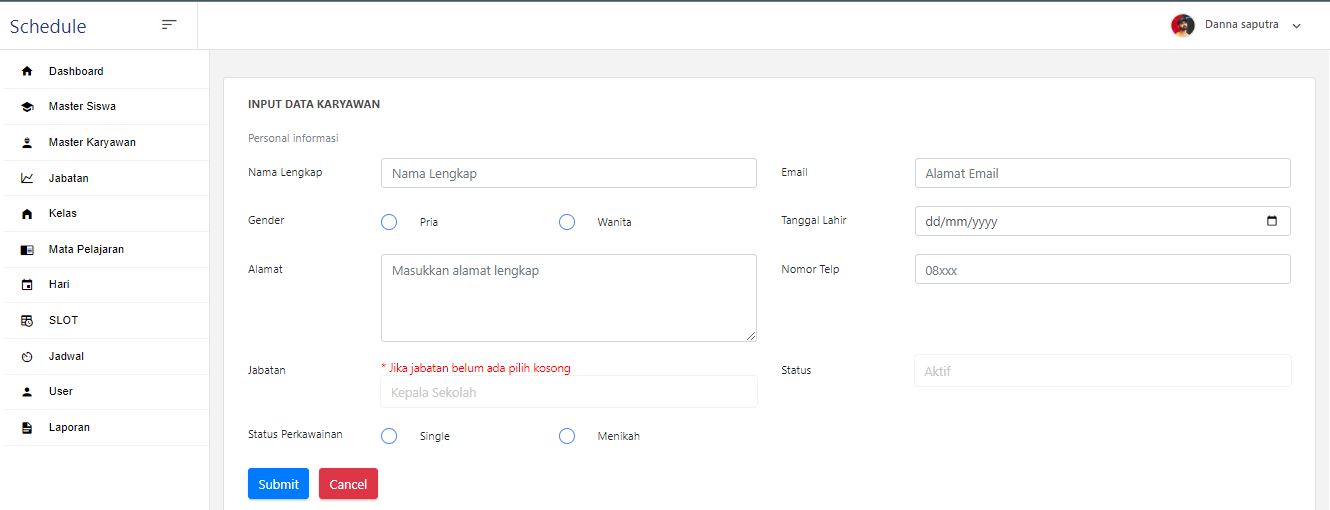This screenshot has width=1330, height=510.
Task: Select the Pria gender radio button
Action: 389,222
